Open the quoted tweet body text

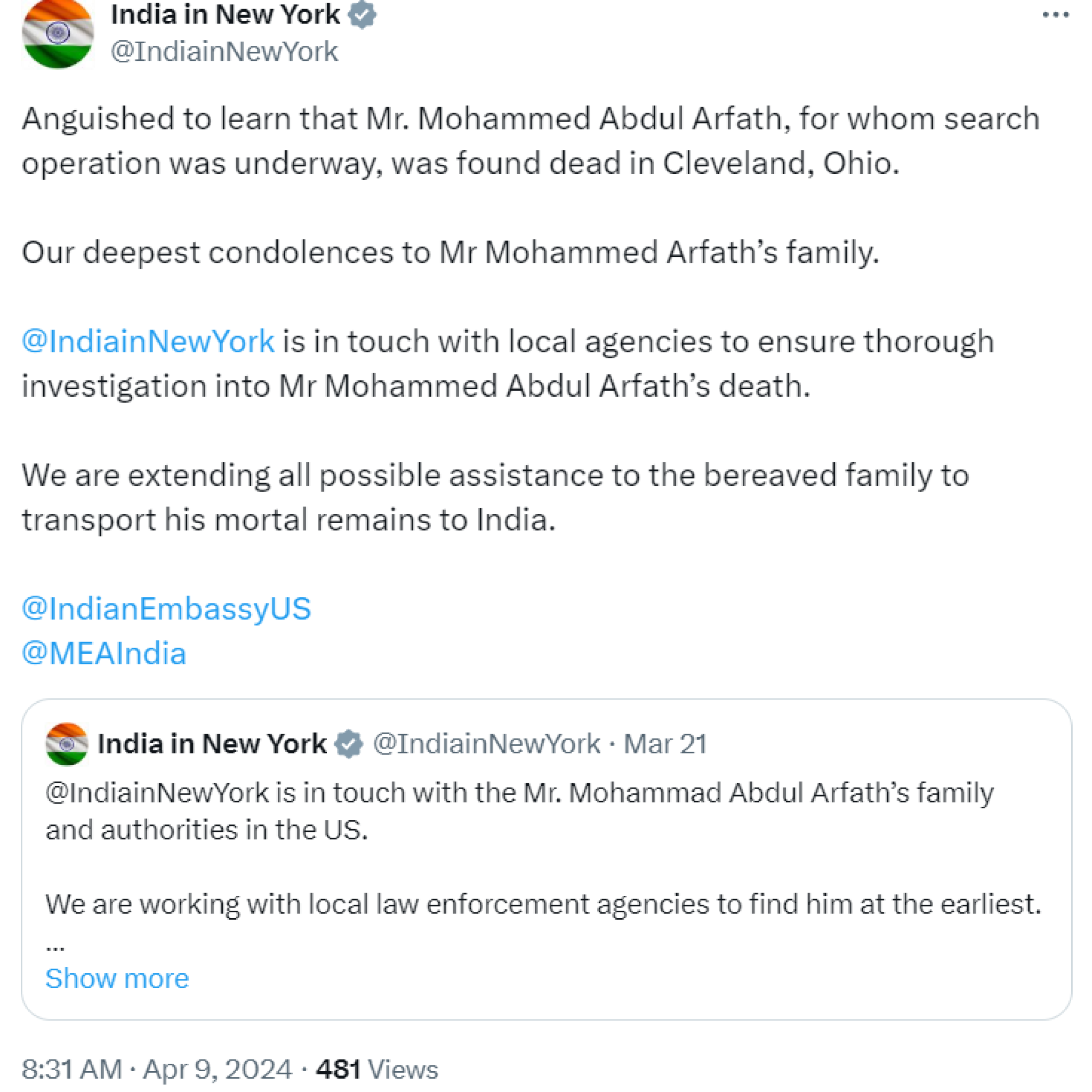[543, 848]
